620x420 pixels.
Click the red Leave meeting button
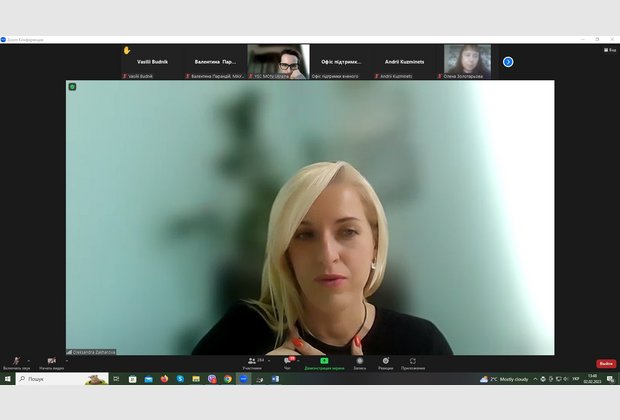(x=606, y=363)
